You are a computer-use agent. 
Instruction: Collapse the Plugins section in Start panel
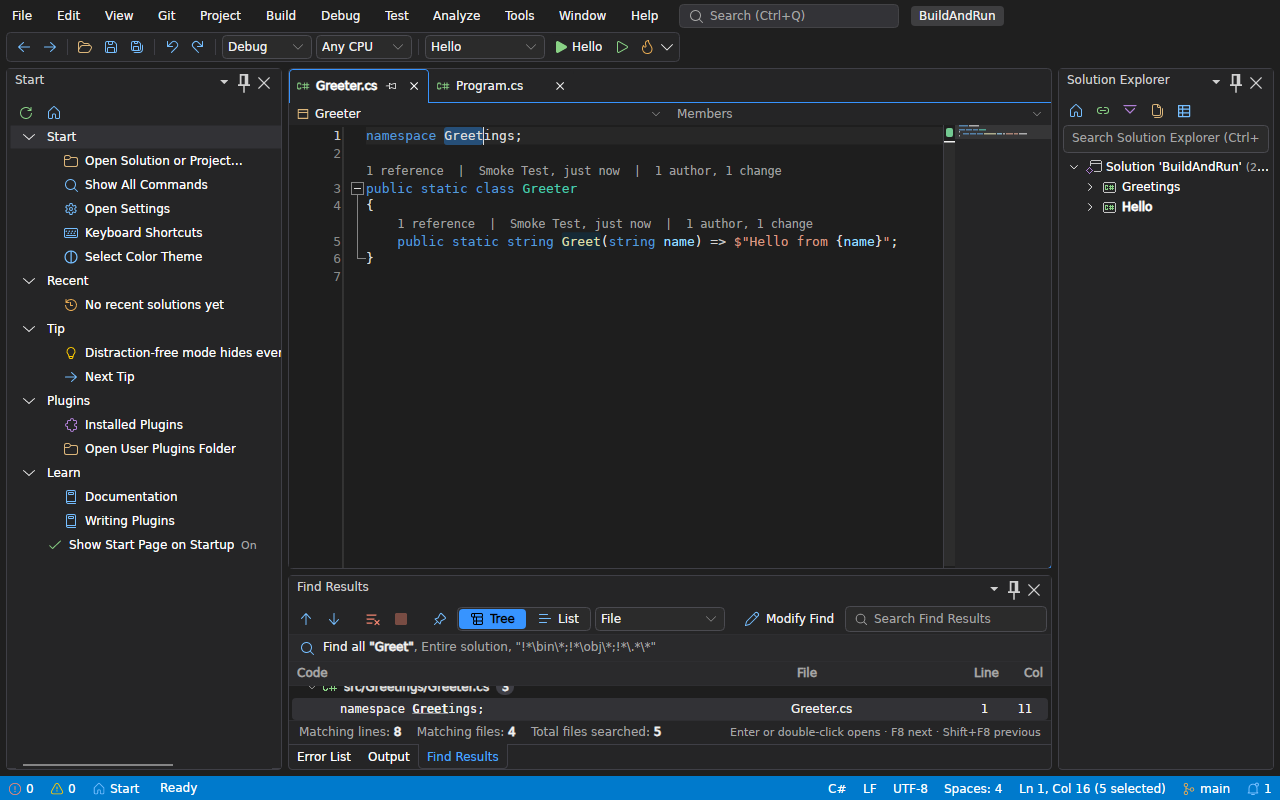[28, 401]
